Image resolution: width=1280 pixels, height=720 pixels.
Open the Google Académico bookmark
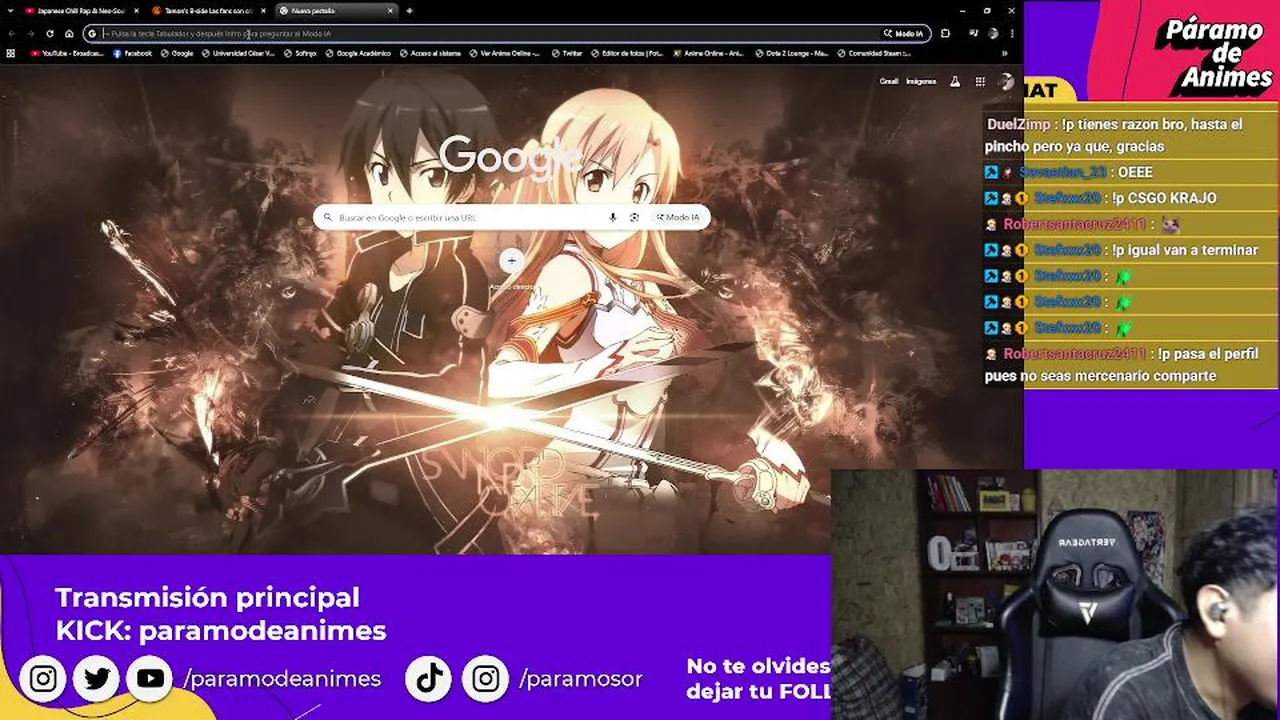click(x=359, y=53)
